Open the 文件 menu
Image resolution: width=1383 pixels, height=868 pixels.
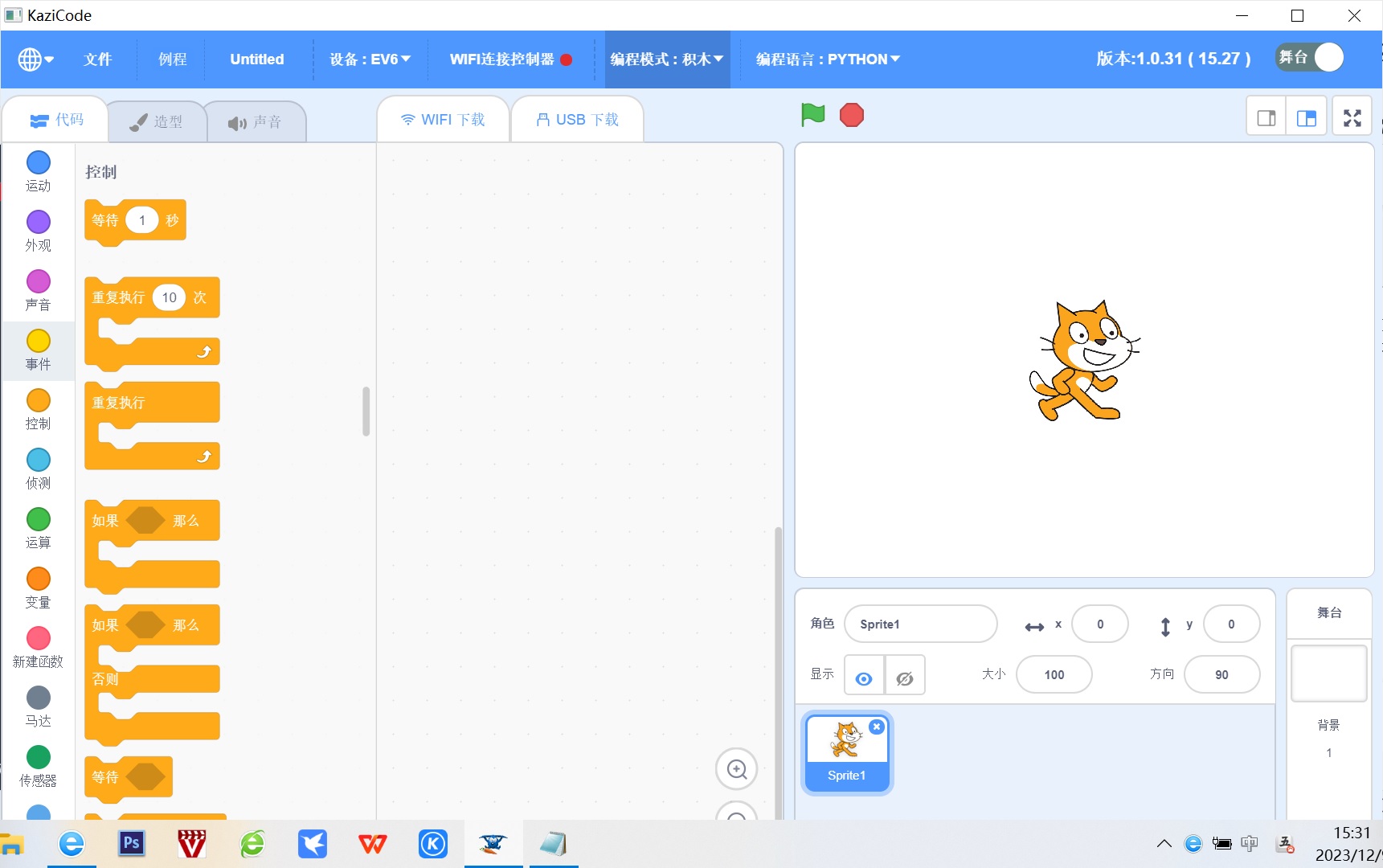coord(97,59)
